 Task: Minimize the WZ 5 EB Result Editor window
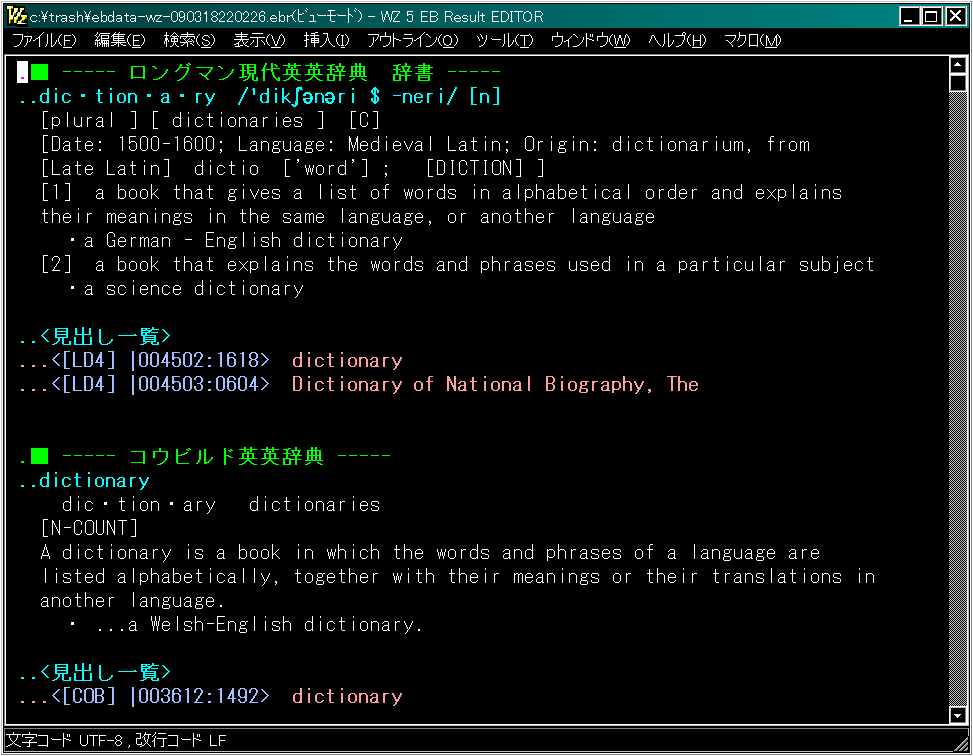tap(909, 16)
